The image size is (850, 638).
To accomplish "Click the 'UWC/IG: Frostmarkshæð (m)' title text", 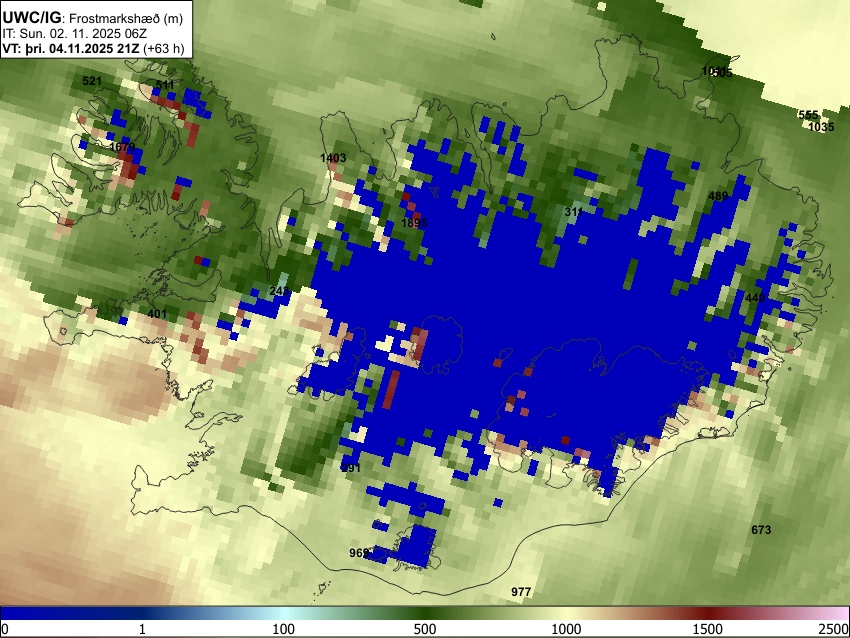I will point(93,18).
